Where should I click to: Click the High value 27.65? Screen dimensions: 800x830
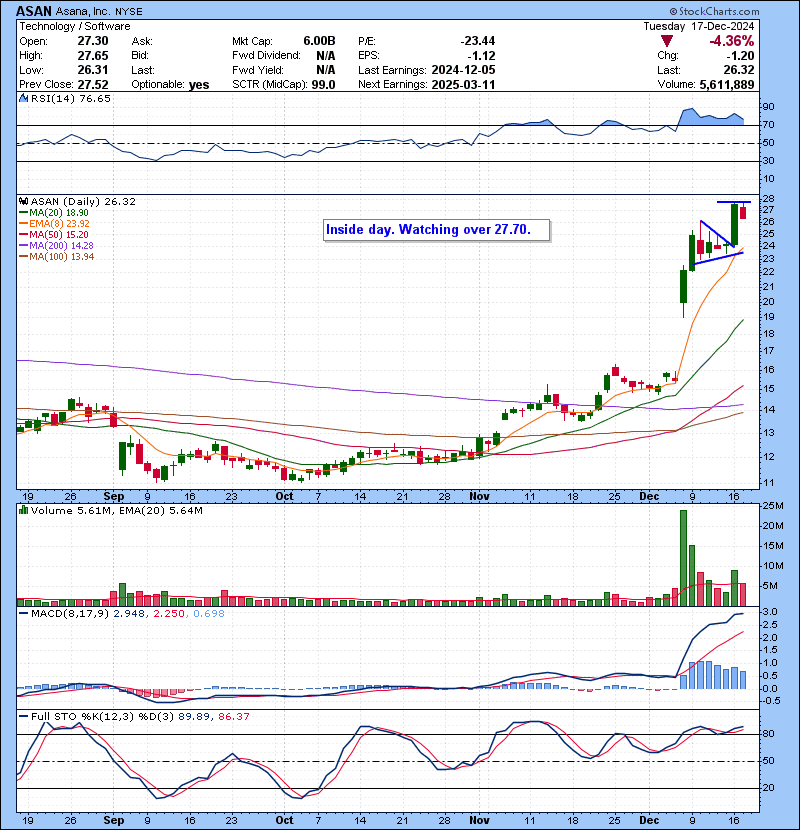pyautogui.click(x=93, y=56)
